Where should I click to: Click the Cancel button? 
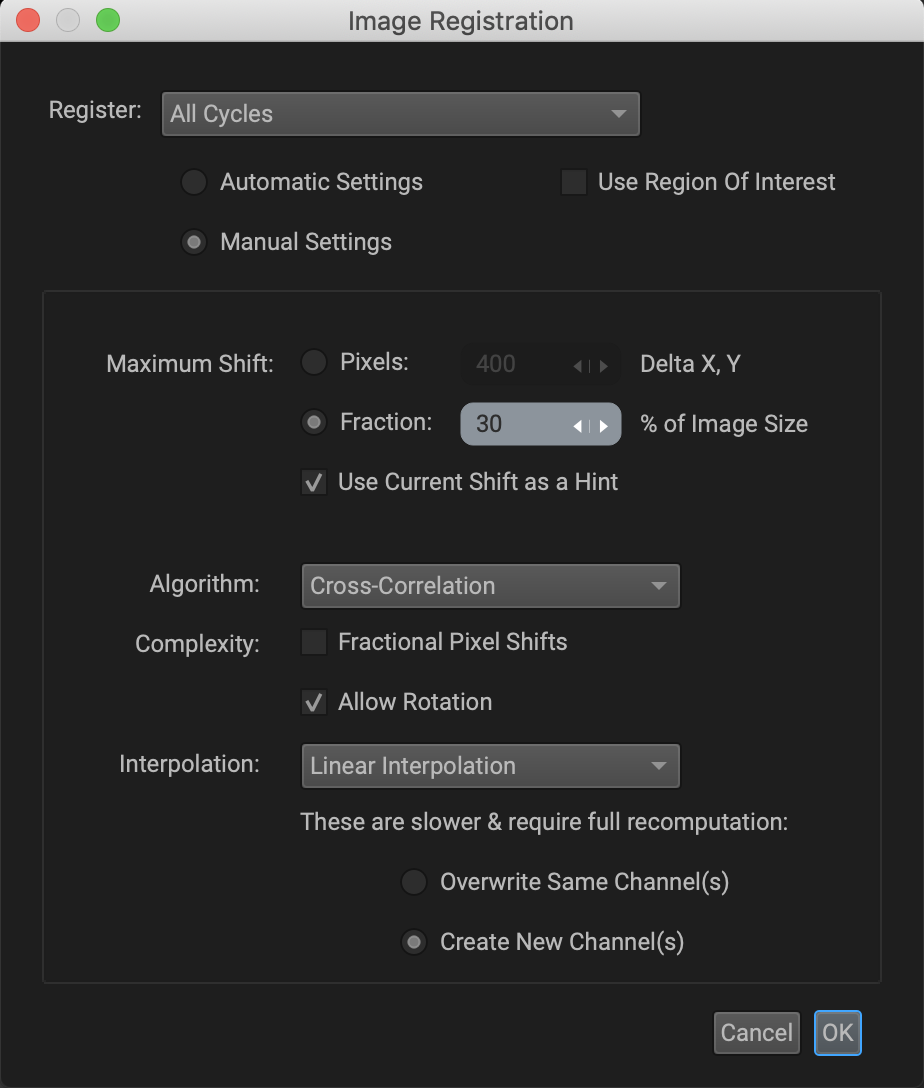(757, 1032)
